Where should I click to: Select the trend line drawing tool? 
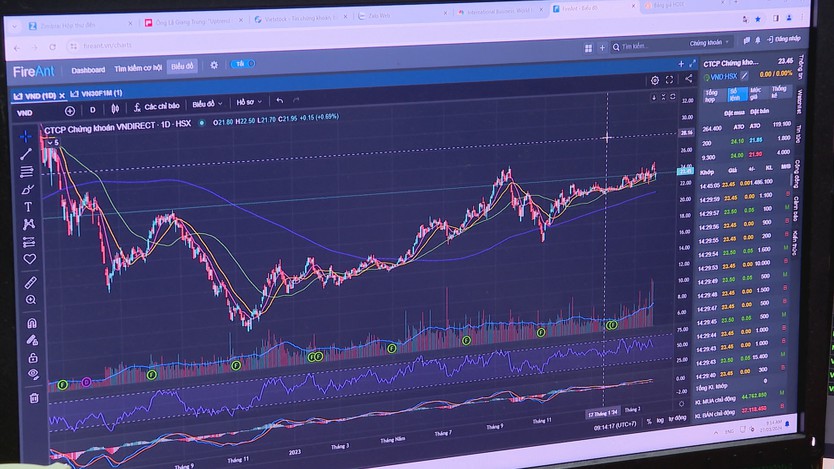click(26, 154)
